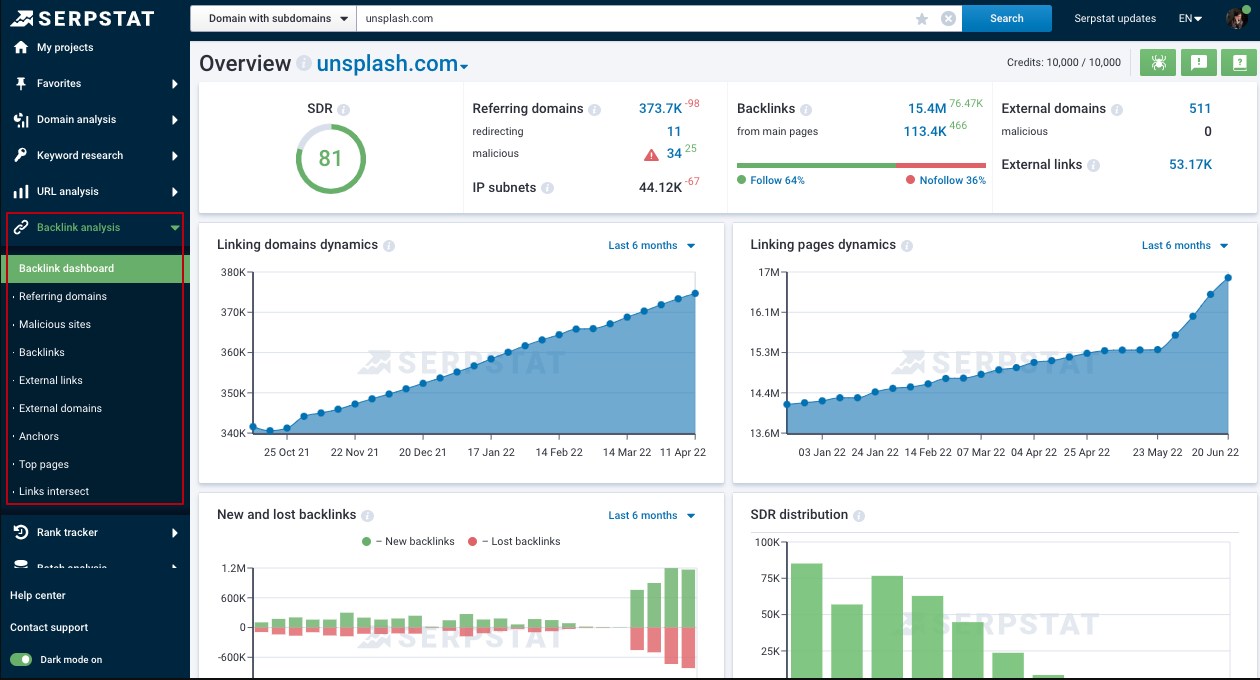Open Last 6 months for Linking pages dynamics
1260x680 pixels.
point(1185,245)
